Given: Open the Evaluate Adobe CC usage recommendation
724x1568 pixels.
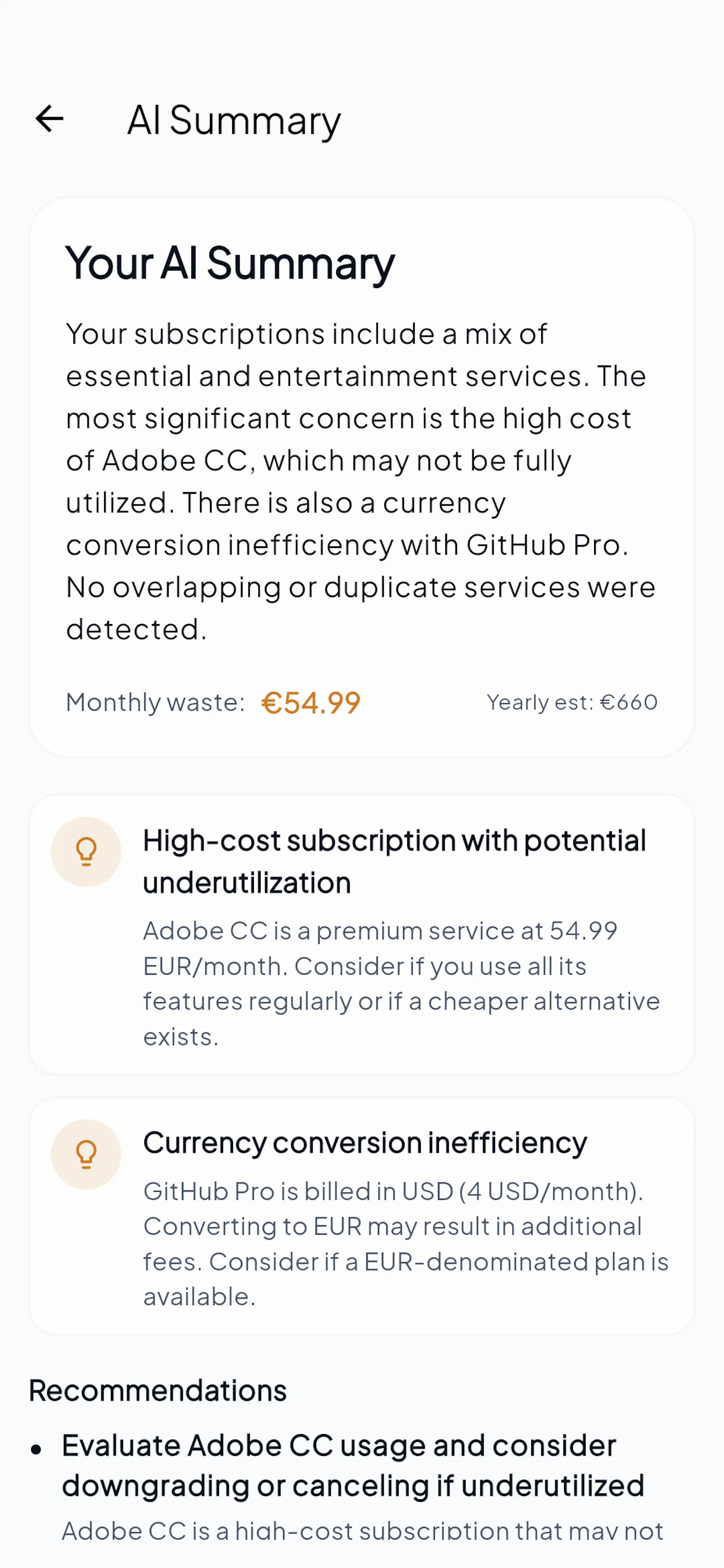Looking at the screenshot, I should (x=353, y=1465).
